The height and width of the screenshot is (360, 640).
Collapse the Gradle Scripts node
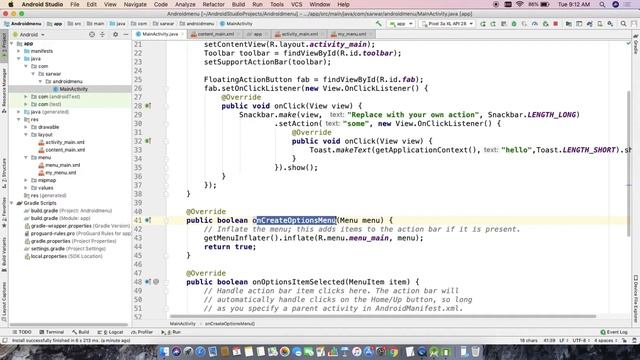coord(12,203)
